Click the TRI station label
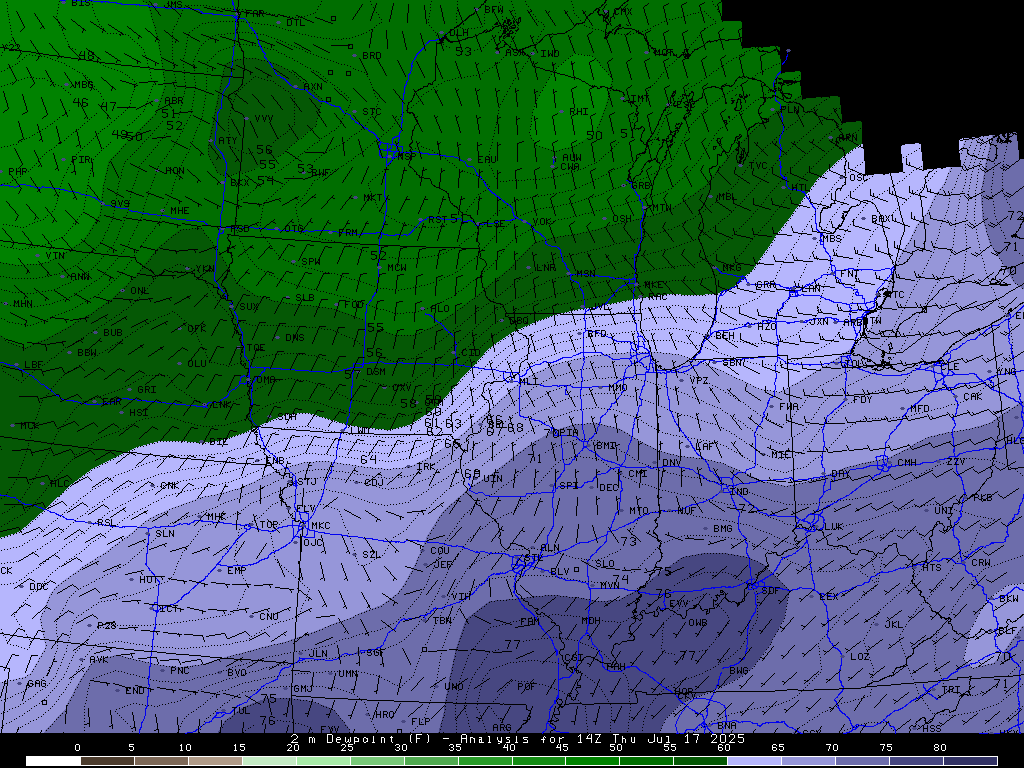 tap(951, 690)
